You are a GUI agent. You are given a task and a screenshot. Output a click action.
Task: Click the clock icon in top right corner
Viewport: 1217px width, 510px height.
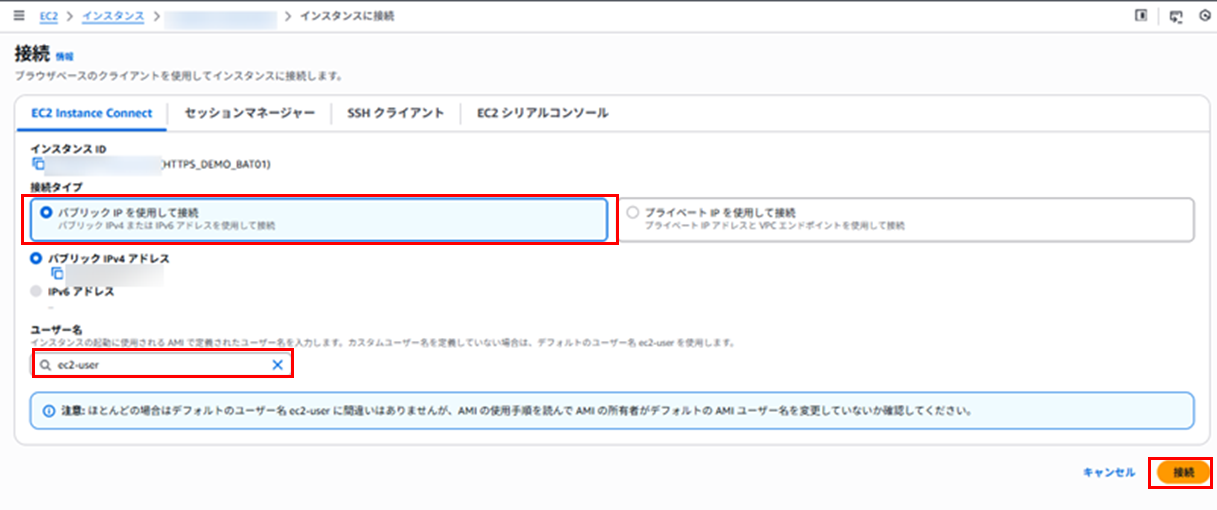[x=1203, y=16]
